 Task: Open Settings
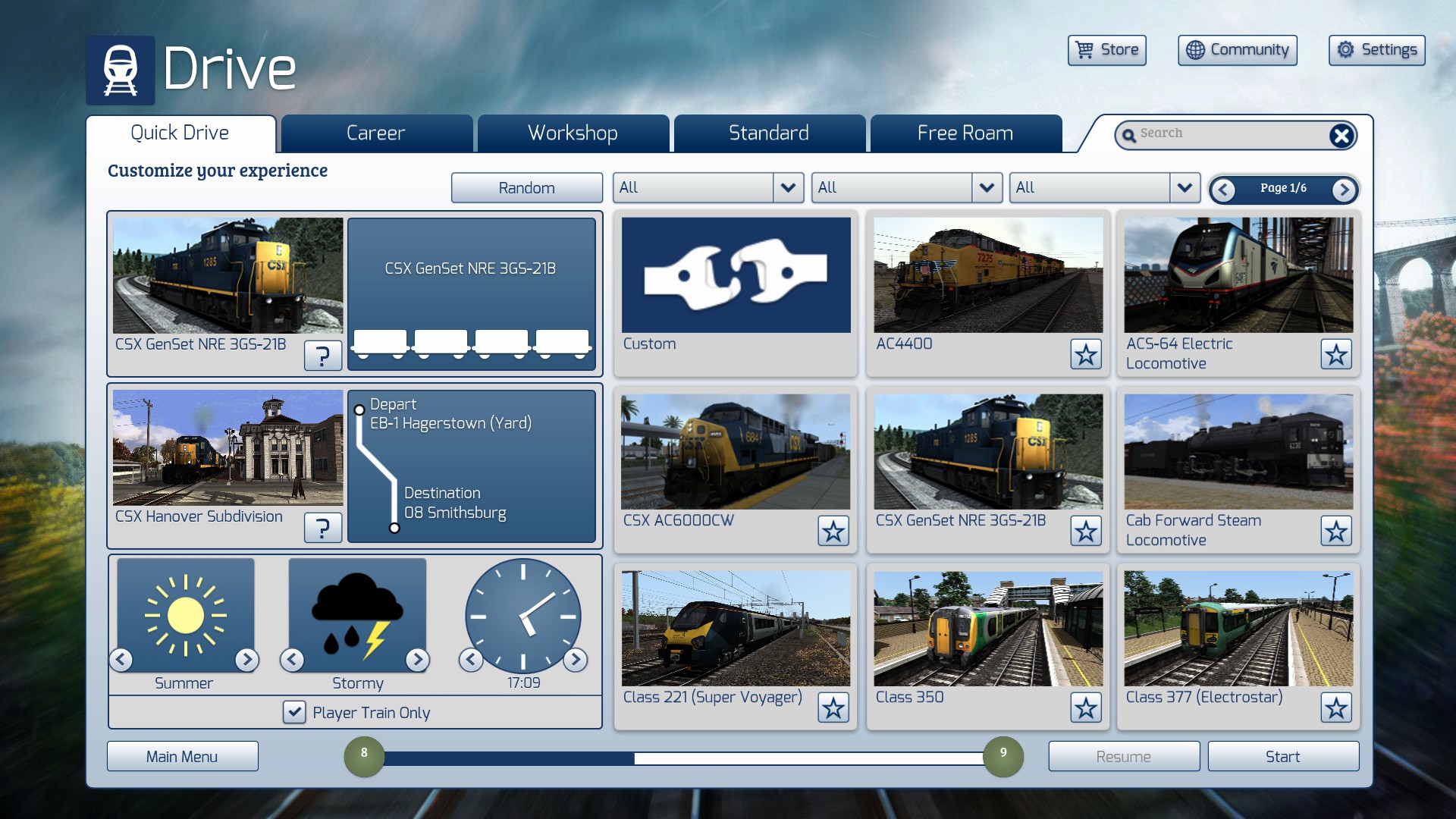click(x=1377, y=50)
